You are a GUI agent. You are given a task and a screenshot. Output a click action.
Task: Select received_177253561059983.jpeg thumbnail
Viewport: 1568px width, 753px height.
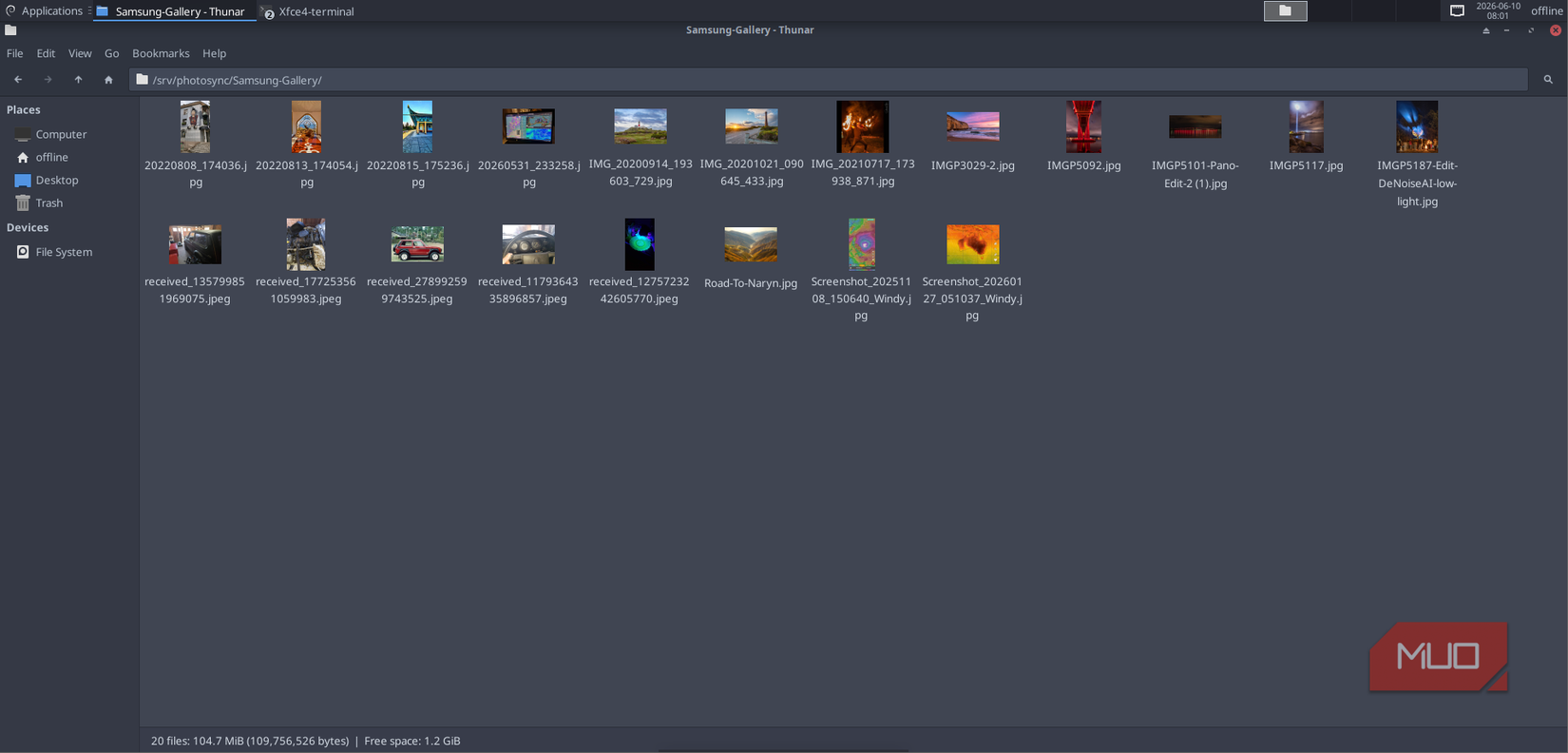coord(306,244)
